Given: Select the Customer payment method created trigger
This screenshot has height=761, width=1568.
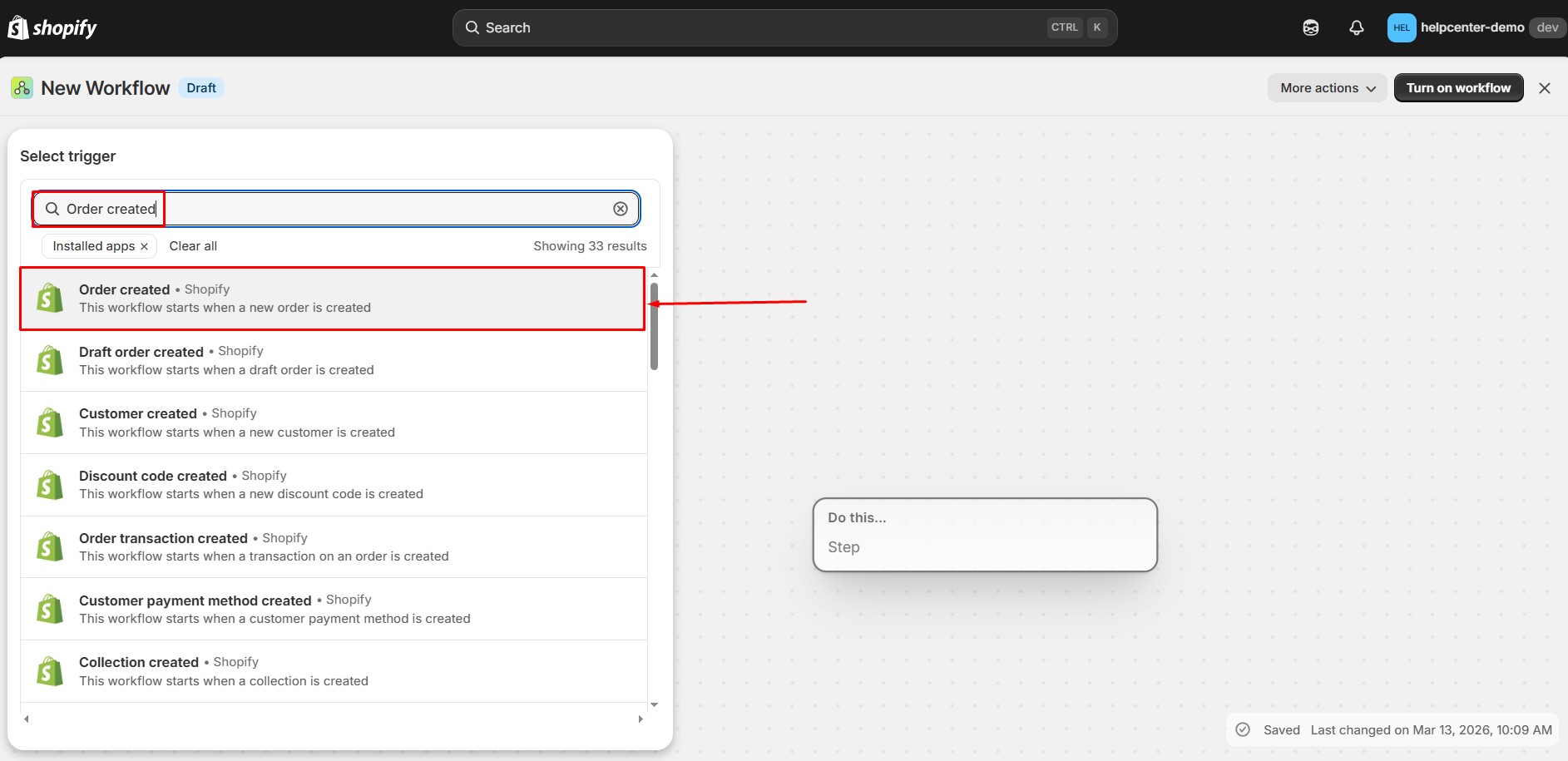Looking at the screenshot, I should point(334,609).
